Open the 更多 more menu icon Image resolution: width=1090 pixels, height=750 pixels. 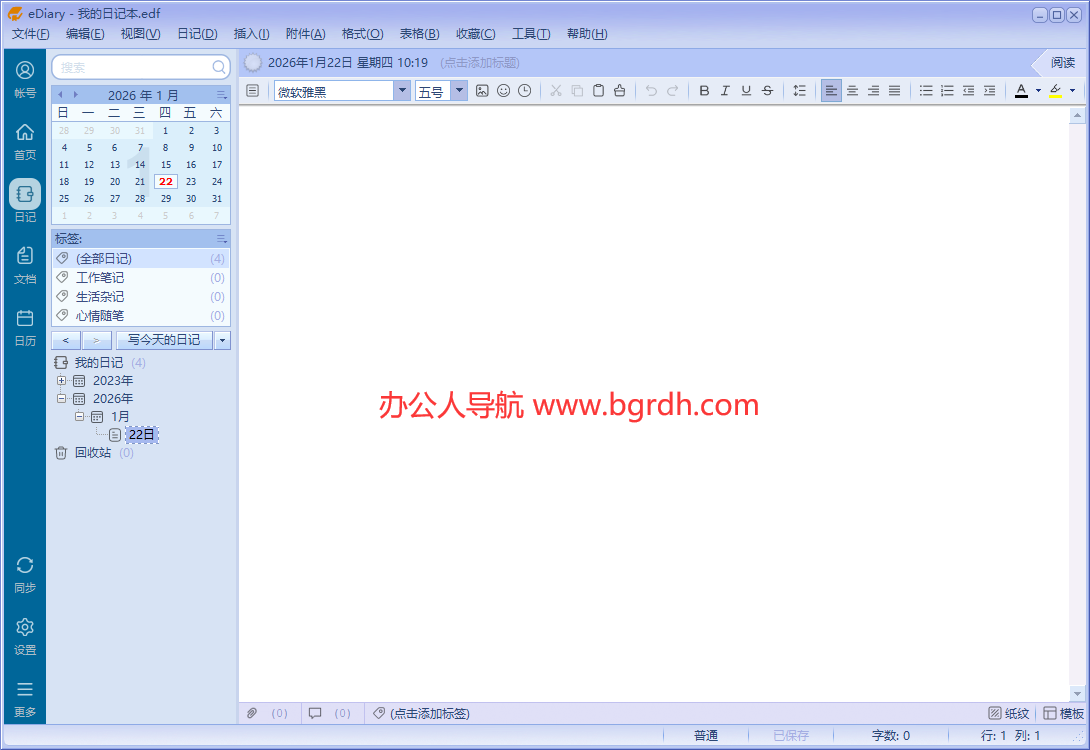click(25, 699)
